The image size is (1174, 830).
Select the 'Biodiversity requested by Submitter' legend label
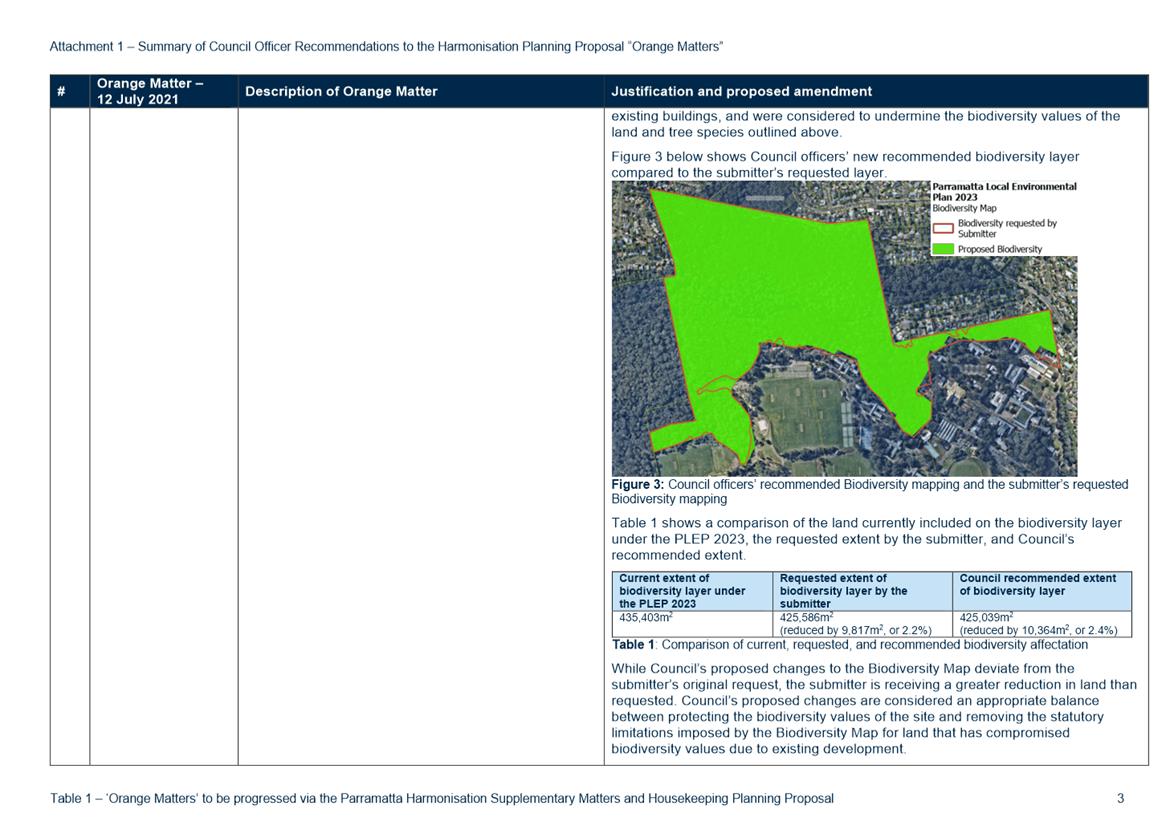(1007, 228)
